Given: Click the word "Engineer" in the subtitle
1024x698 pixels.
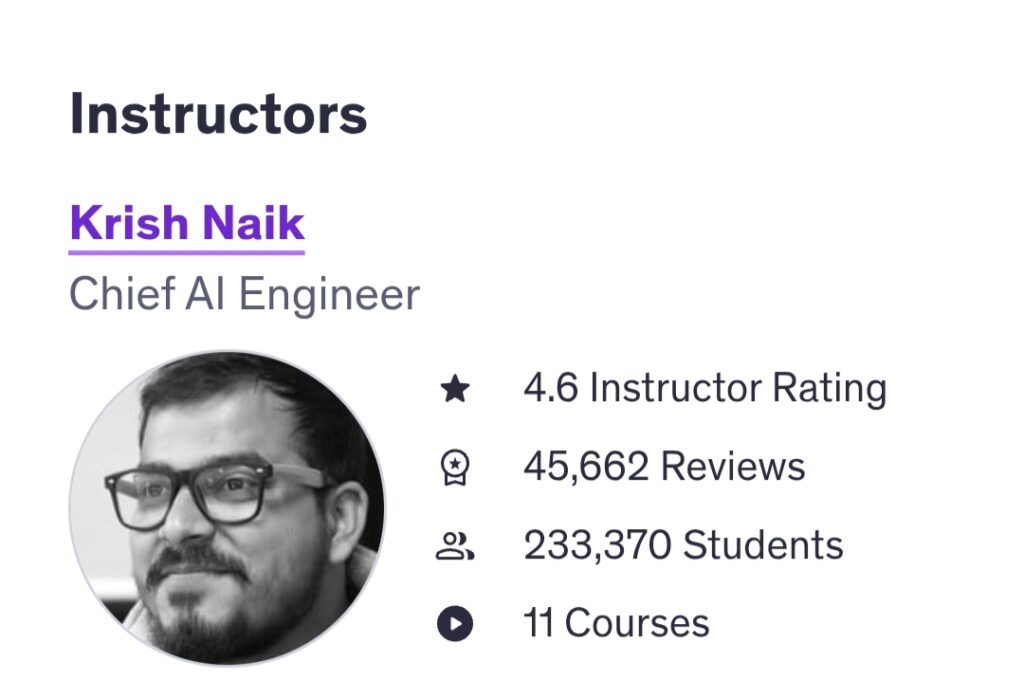Looking at the screenshot, I should (329, 294).
